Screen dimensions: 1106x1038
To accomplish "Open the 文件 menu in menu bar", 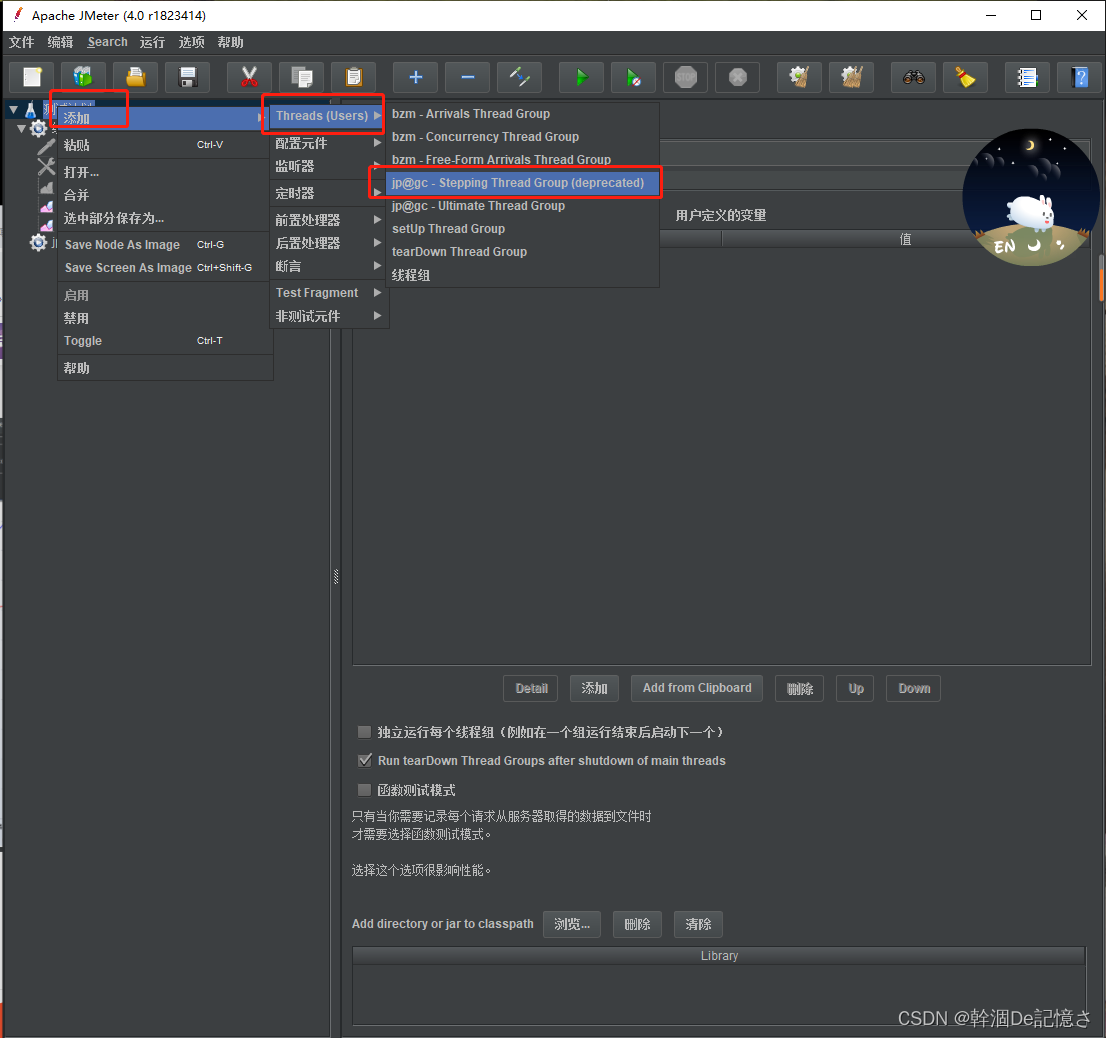I will (21, 42).
